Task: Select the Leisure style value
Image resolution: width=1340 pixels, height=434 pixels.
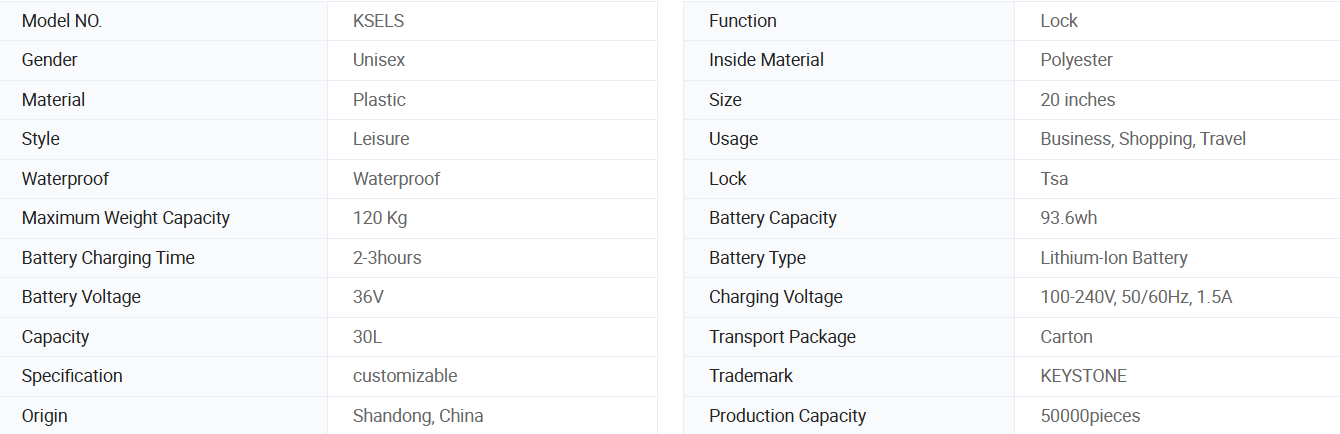Action: [x=381, y=139]
